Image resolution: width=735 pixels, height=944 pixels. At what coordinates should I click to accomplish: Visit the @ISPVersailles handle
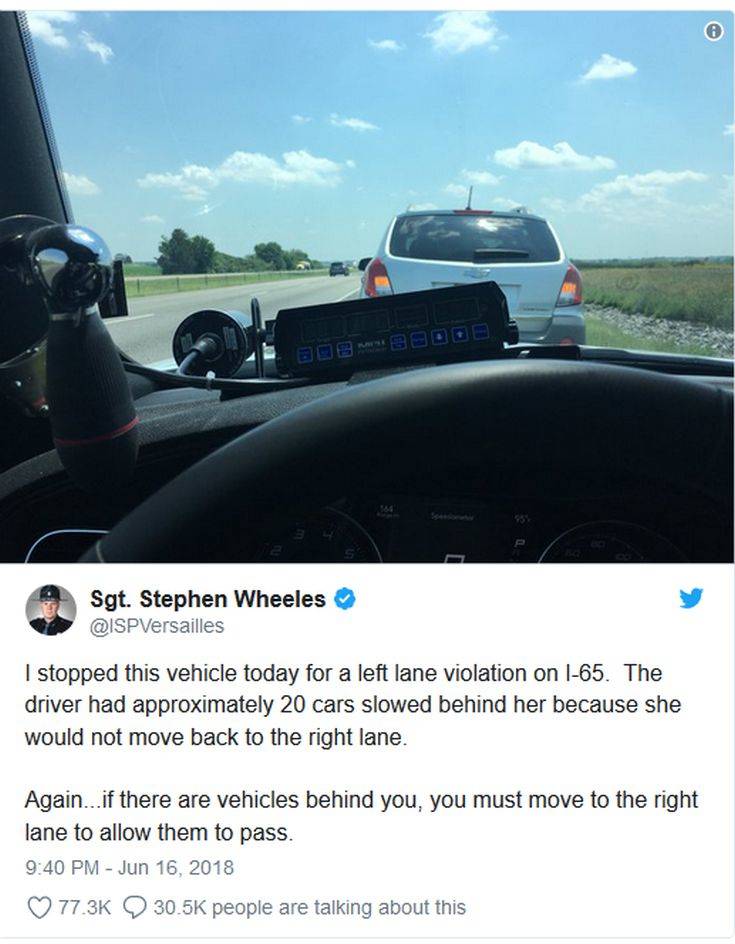(x=157, y=626)
